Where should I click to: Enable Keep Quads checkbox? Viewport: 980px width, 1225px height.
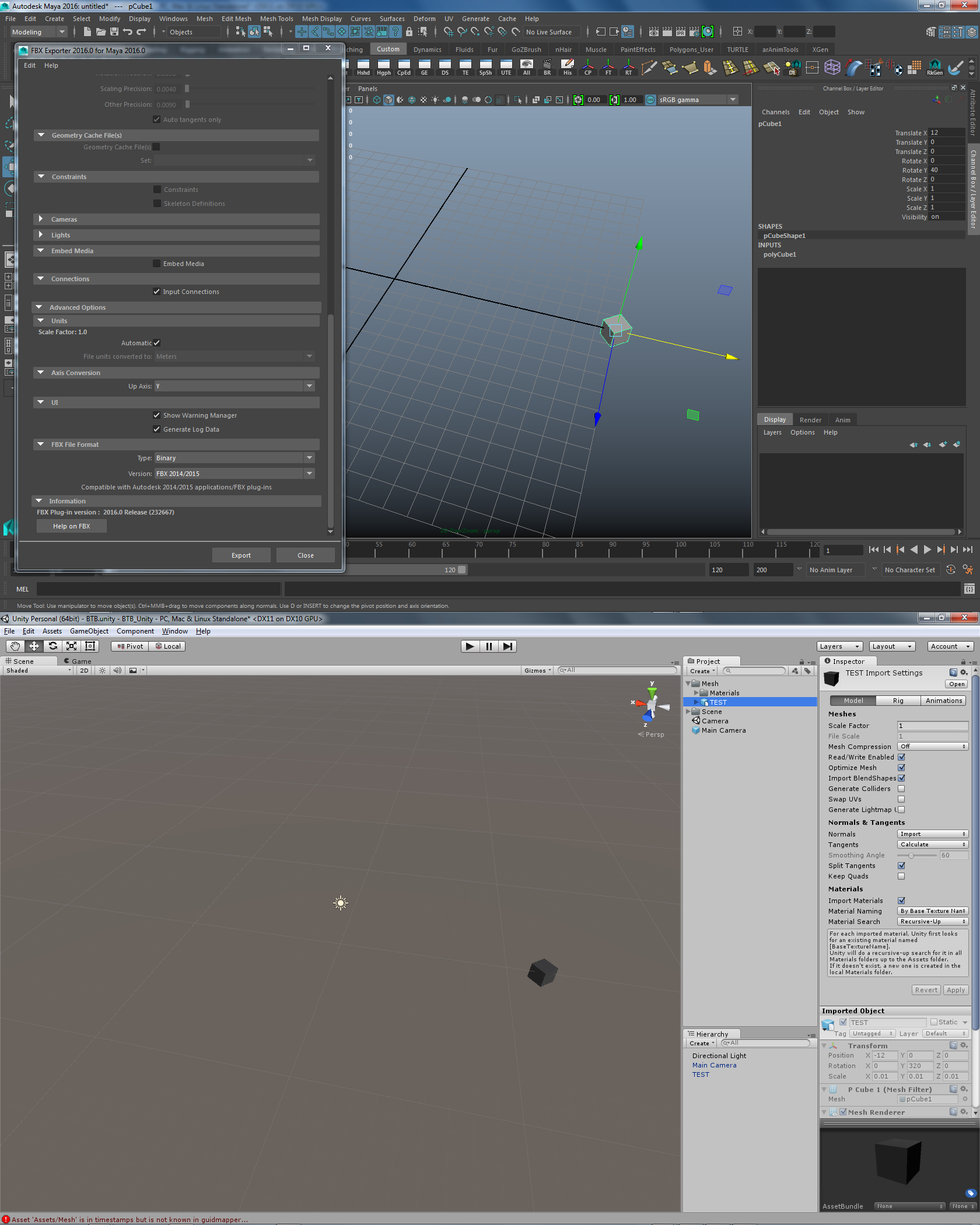(x=901, y=876)
